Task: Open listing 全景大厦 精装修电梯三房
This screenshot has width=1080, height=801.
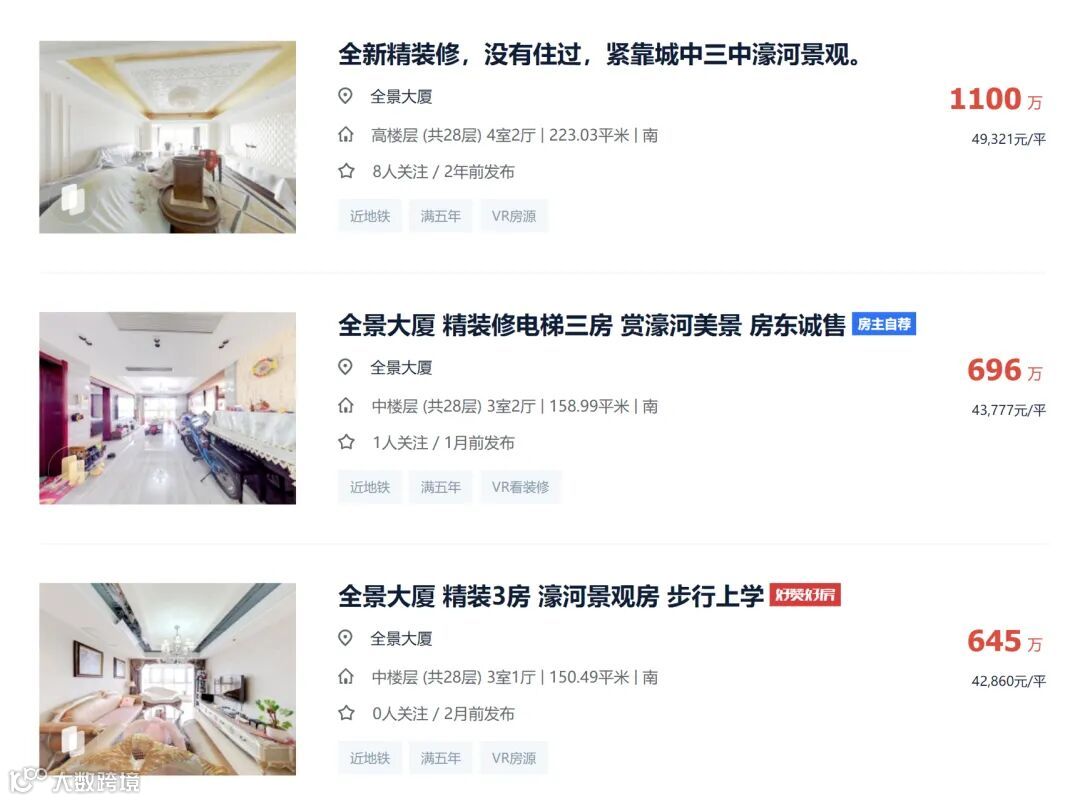Action: pyautogui.click(x=592, y=325)
